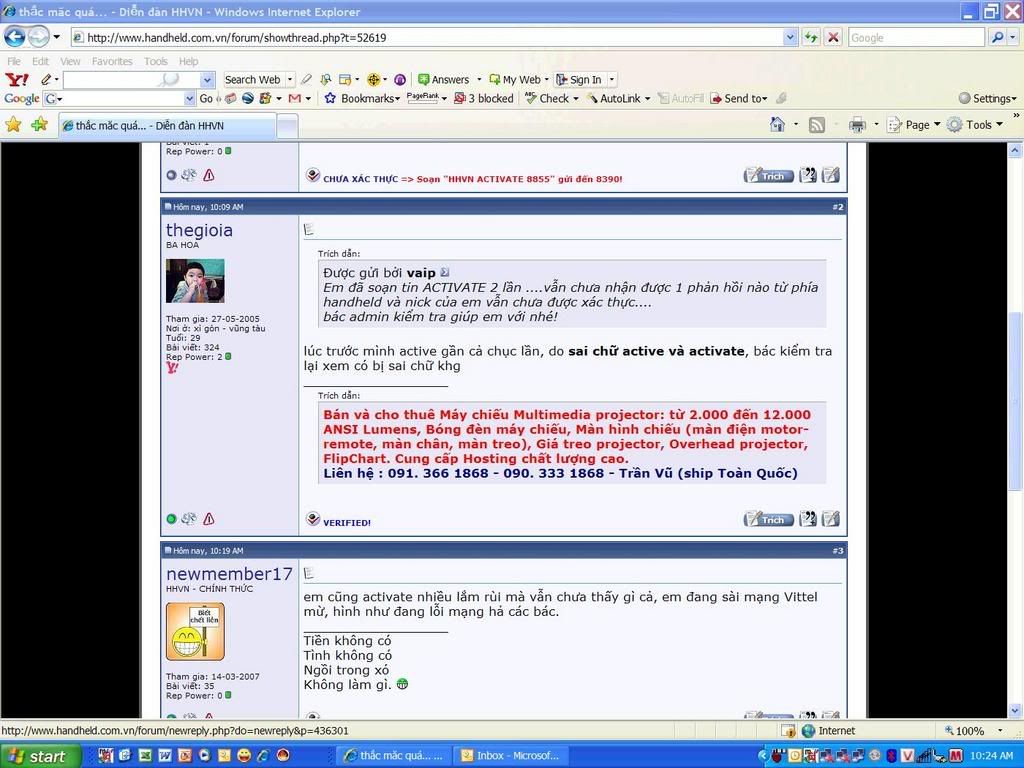This screenshot has width=1024, height=768.
Task: Open the View menu
Action: 70,61
